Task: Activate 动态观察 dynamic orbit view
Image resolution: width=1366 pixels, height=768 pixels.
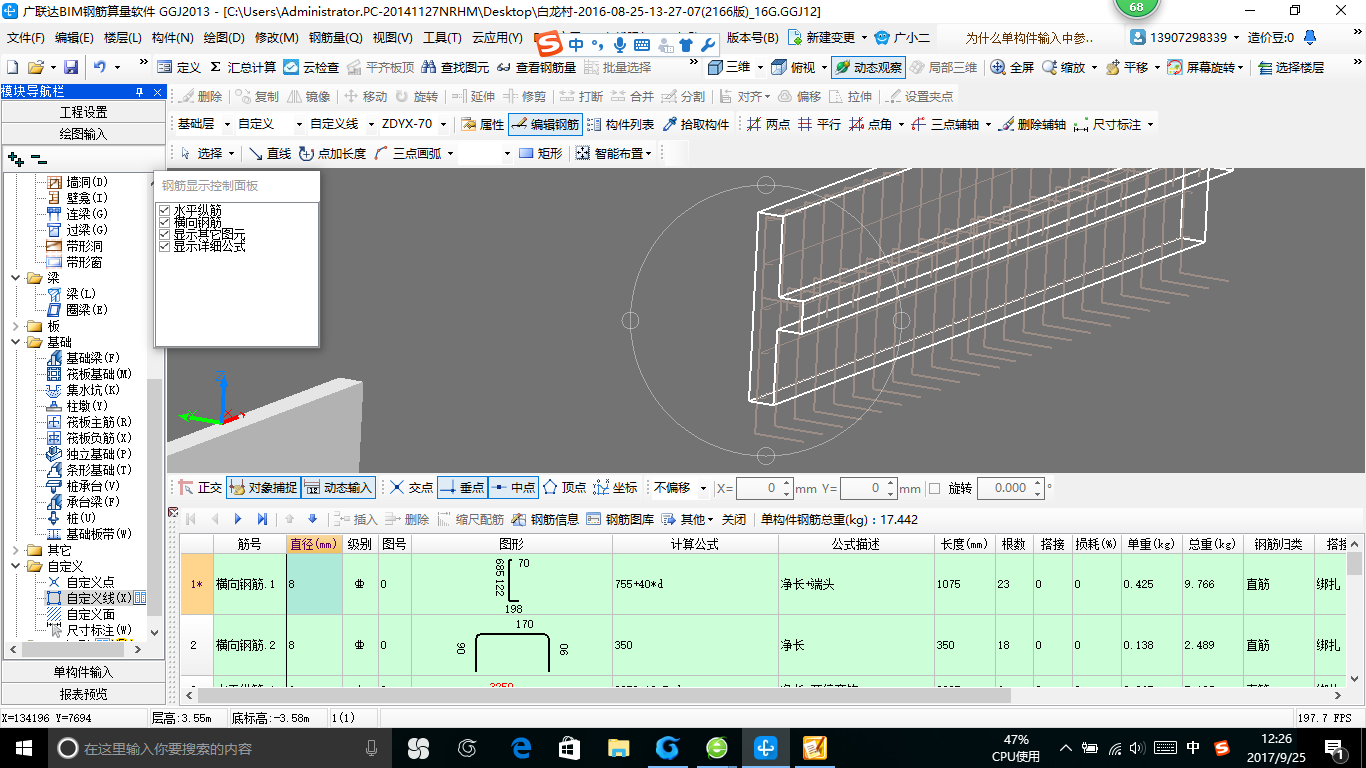Action: tap(868, 67)
